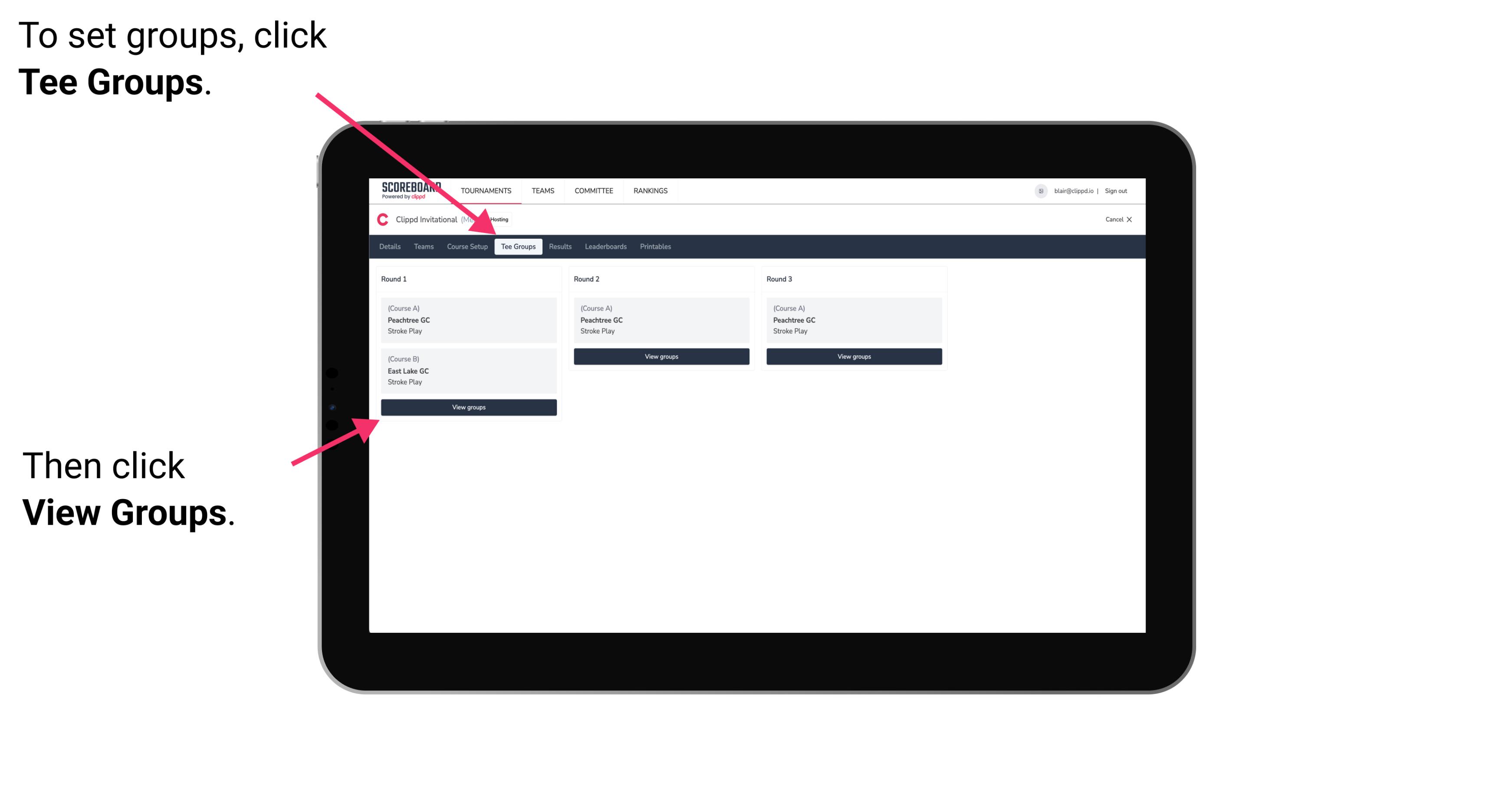Image resolution: width=1509 pixels, height=812 pixels.
Task: Click View Groups for Round 1
Action: tap(468, 408)
